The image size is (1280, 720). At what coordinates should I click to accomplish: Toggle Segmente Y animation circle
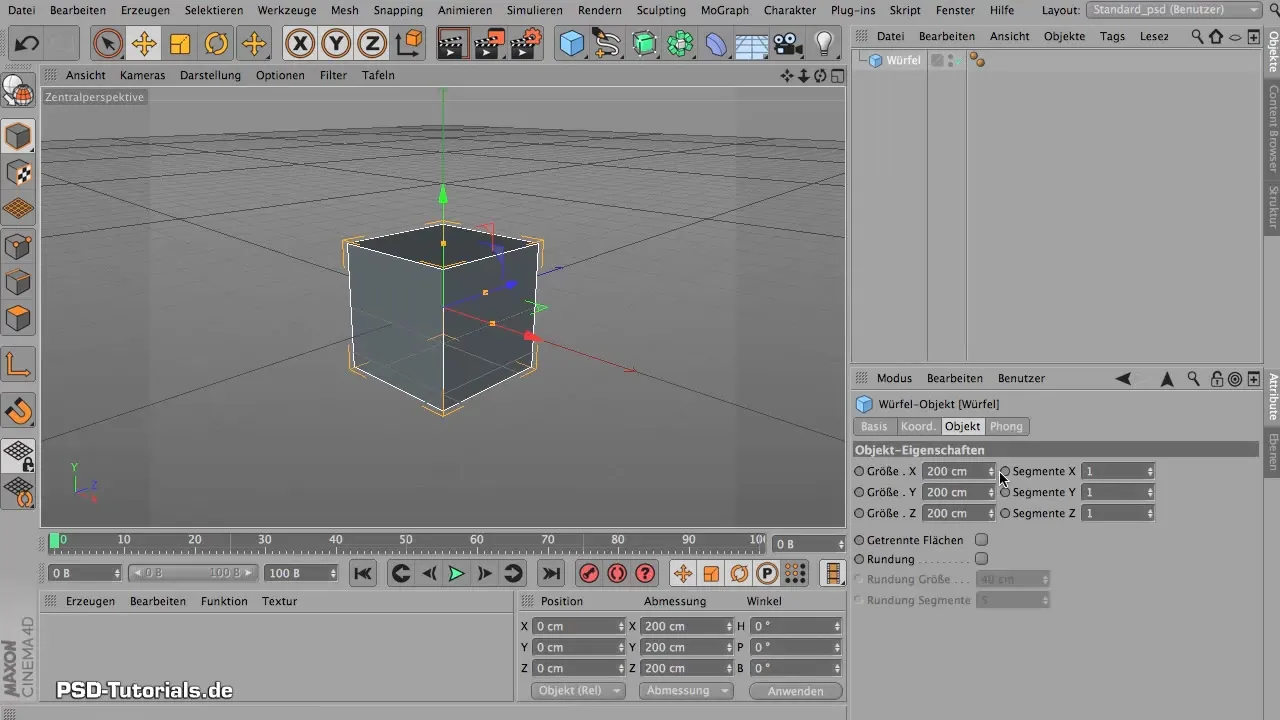(x=1005, y=492)
